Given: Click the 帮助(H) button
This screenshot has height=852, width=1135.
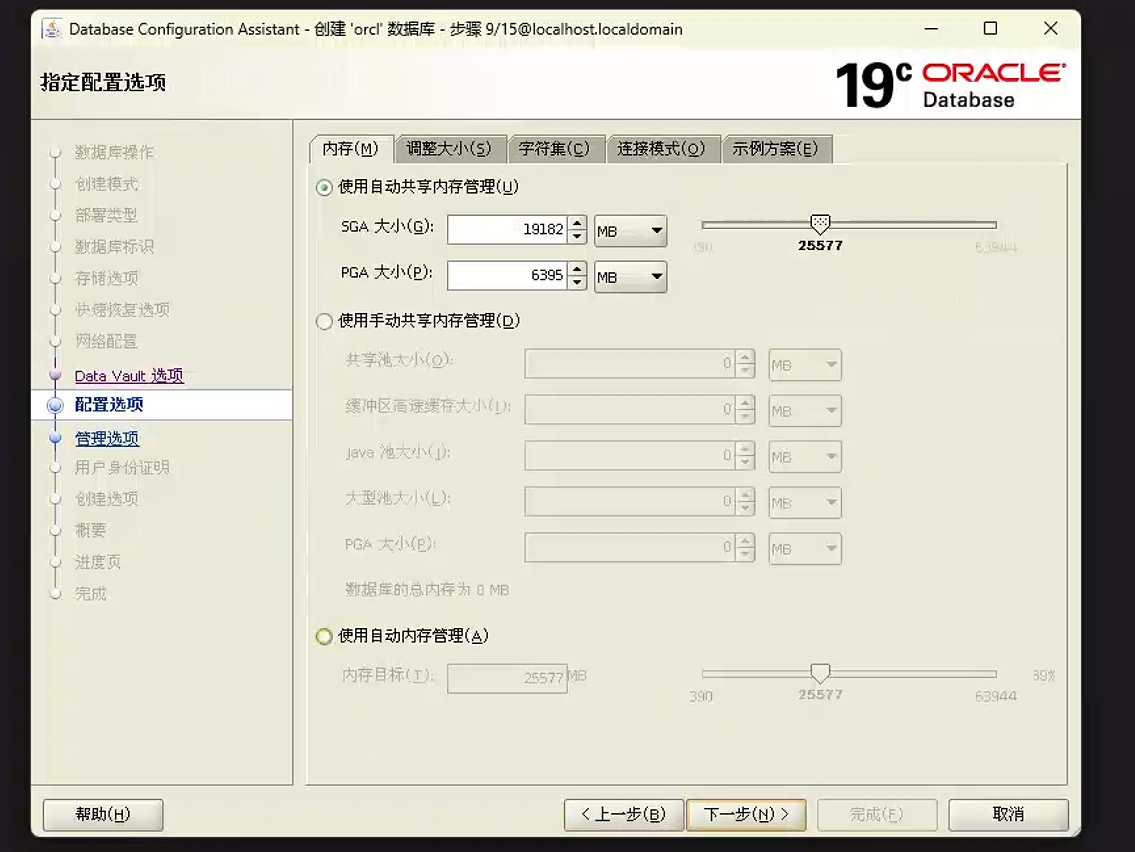Looking at the screenshot, I should pyautogui.click(x=103, y=815).
